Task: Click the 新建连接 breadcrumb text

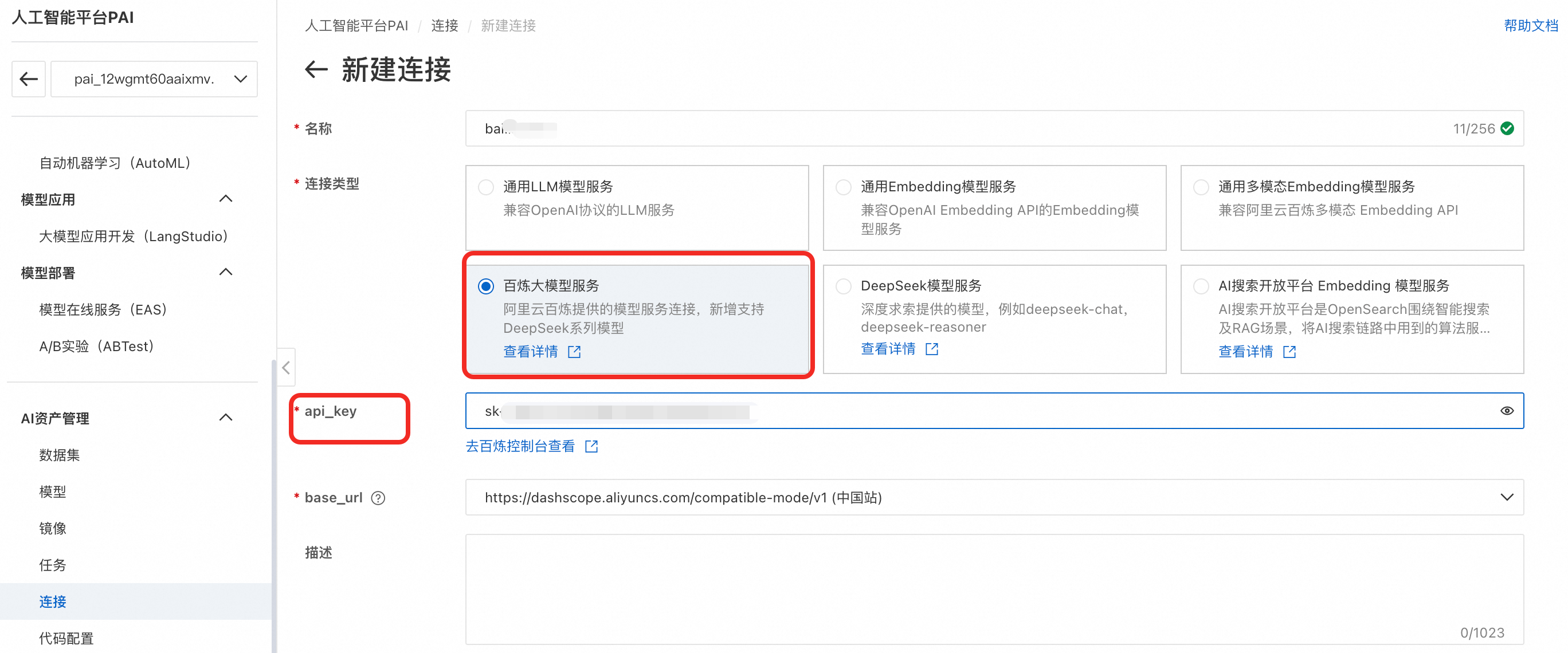Action: [508, 26]
